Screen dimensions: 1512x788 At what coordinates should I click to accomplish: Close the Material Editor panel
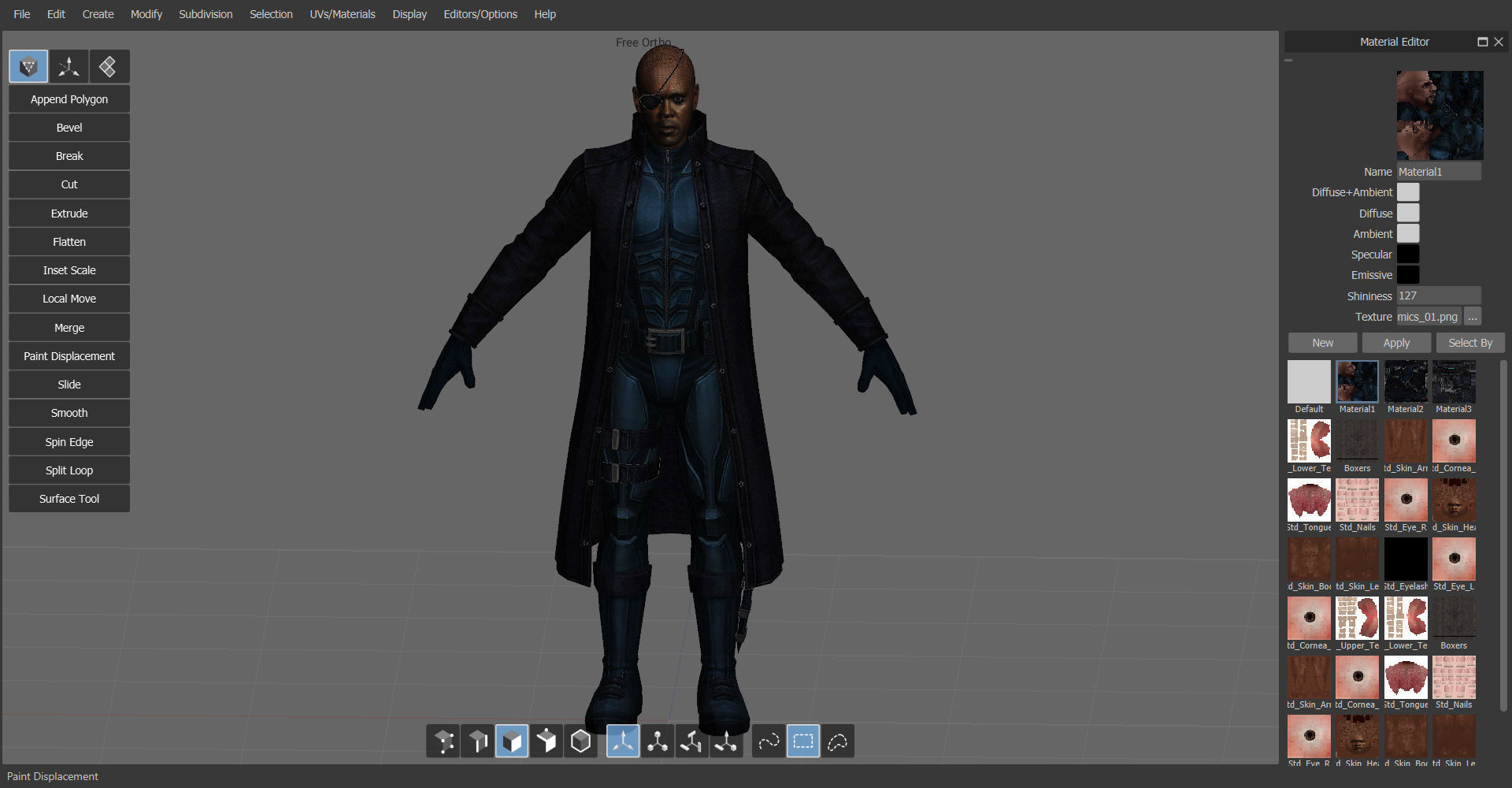pos(1499,42)
